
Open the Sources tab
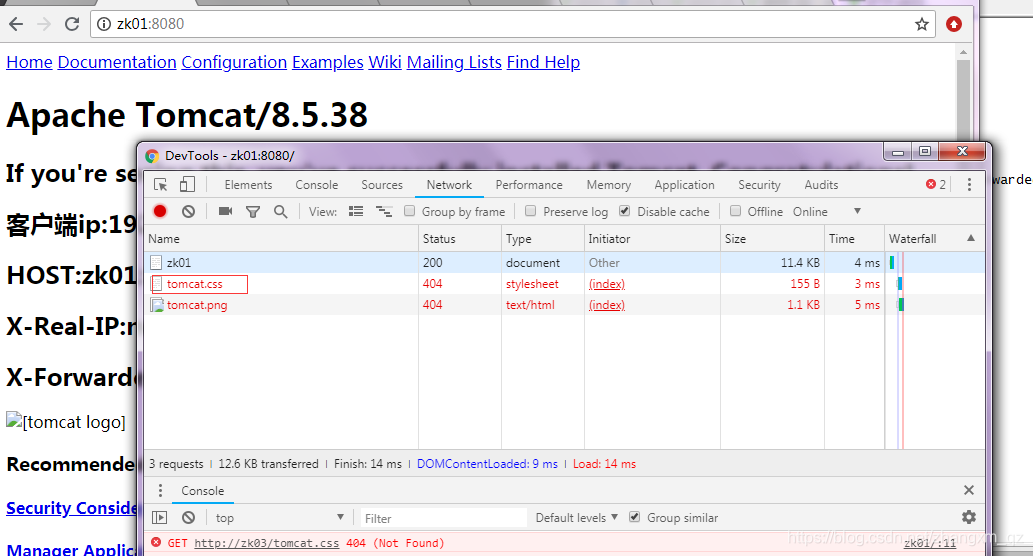click(x=382, y=185)
